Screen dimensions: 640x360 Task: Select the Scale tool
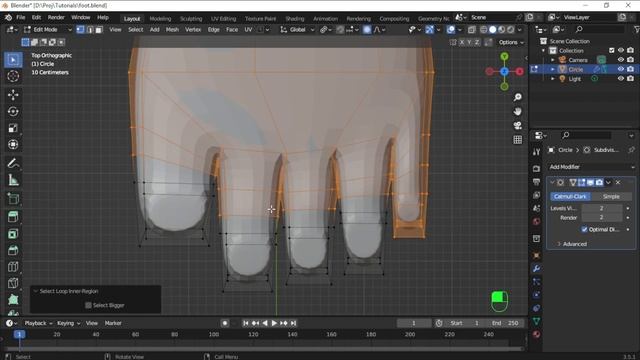13,128
